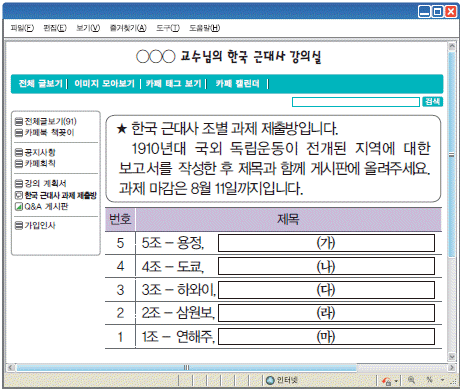Screen dimensions: 462x390
Task: Click the 인터넷 zone globe icon
Action: coord(270,380)
